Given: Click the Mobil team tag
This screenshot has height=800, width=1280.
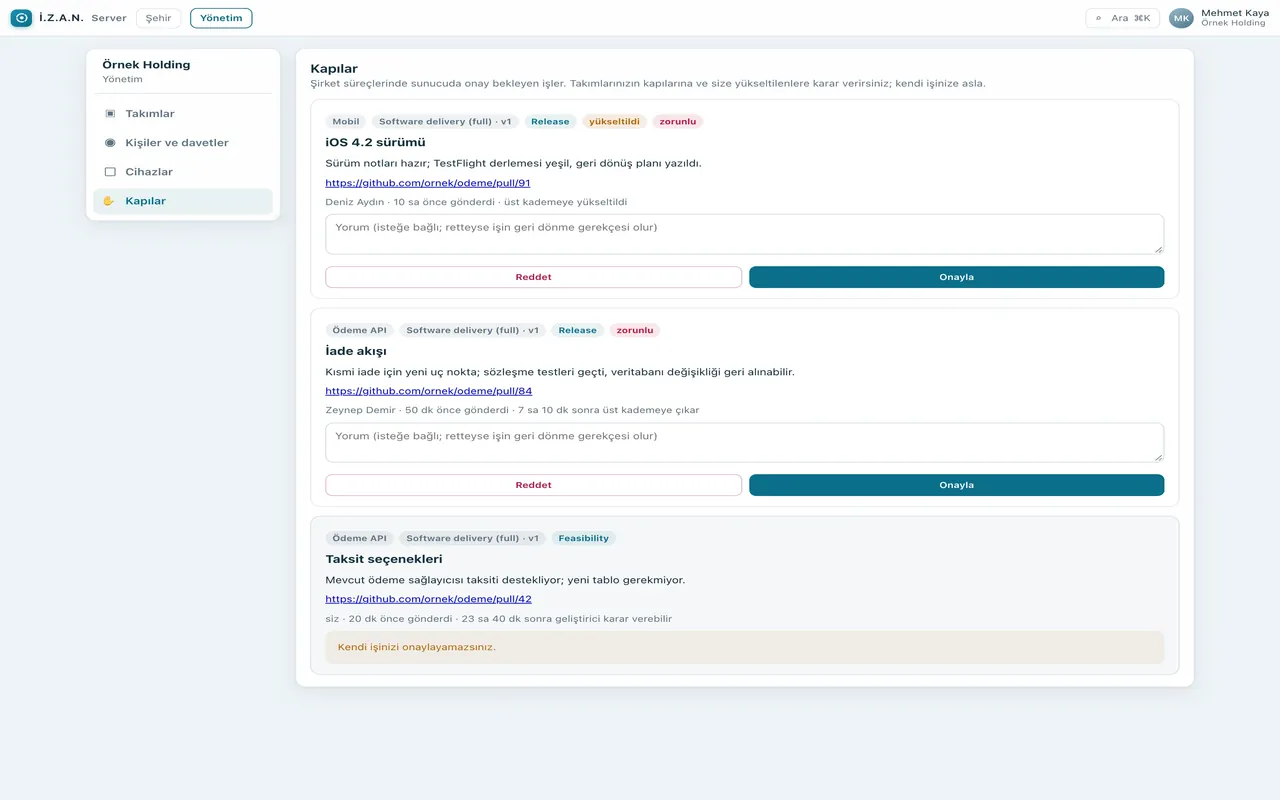Looking at the screenshot, I should pyautogui.click(x=346, y=122).
